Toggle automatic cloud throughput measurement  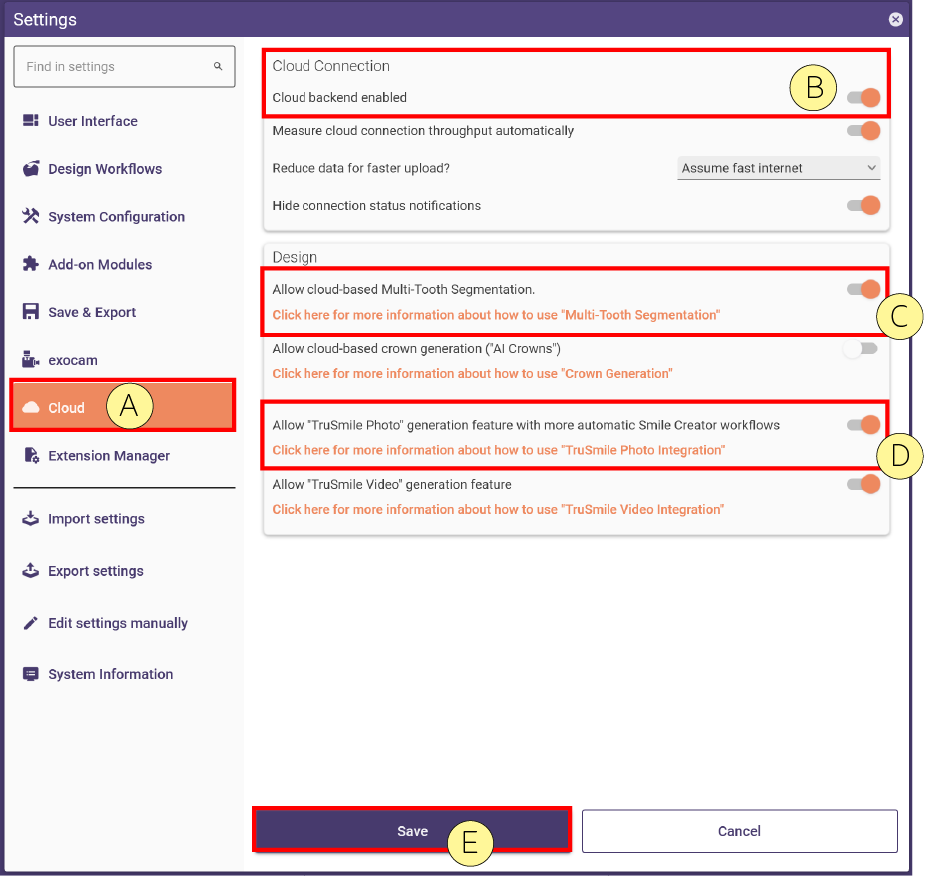pos(863,131)
